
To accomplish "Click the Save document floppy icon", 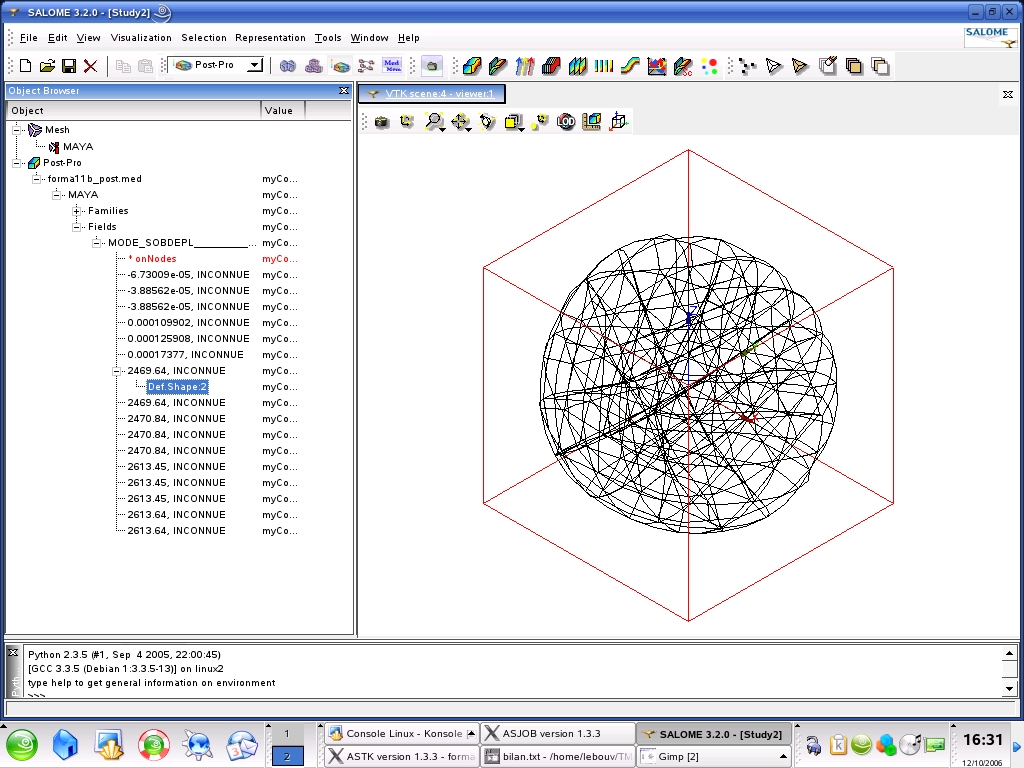I will click(x=69, y=66).
